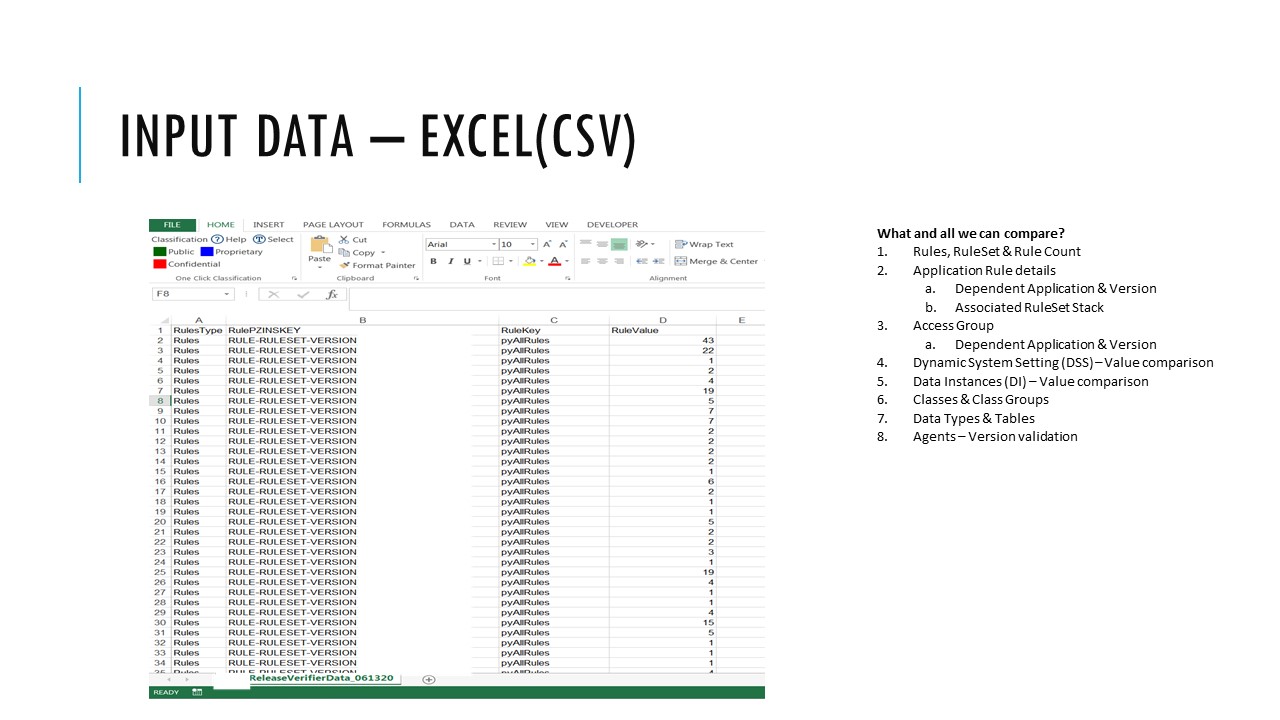Click the Paste clipboard icon
The width and height of the screenshot is (1280, 720).
pos(320,245)
